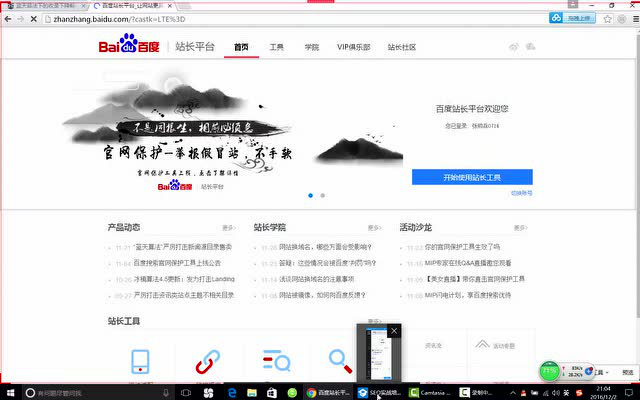Click the Cortana microphone icon
Viewport: 640px width, 400px height.
coord(166,393)
